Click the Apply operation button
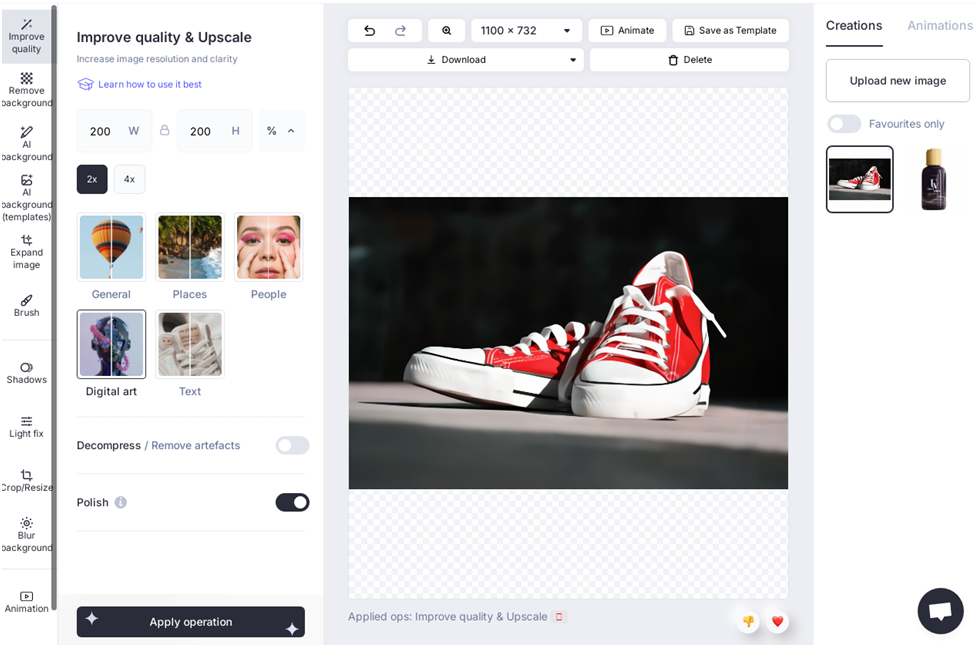The width and height of the screenshot is (979, 647). [x=191, y=622]
